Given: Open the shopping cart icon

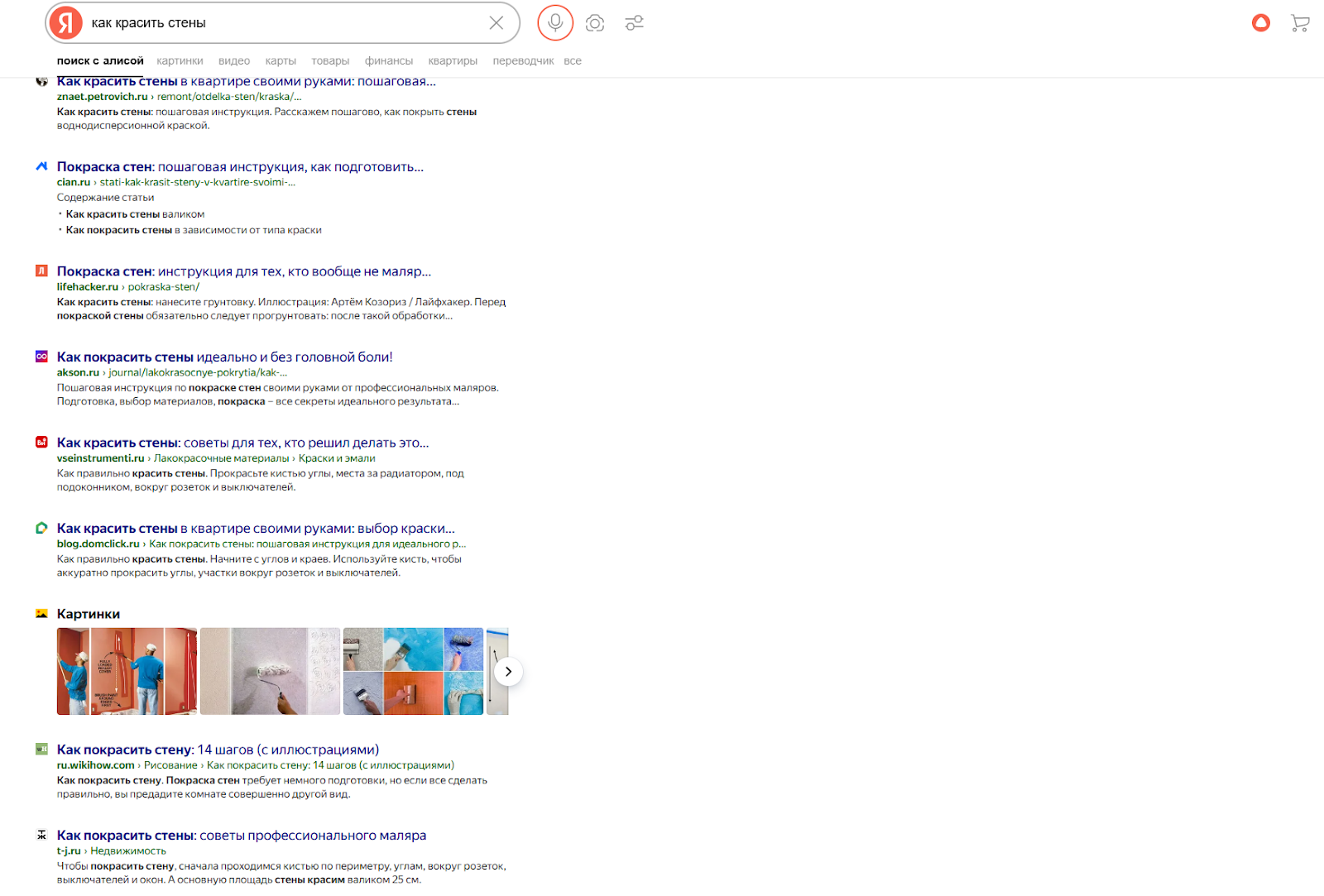Looking at the screenshot, I should pos(1299,23).
